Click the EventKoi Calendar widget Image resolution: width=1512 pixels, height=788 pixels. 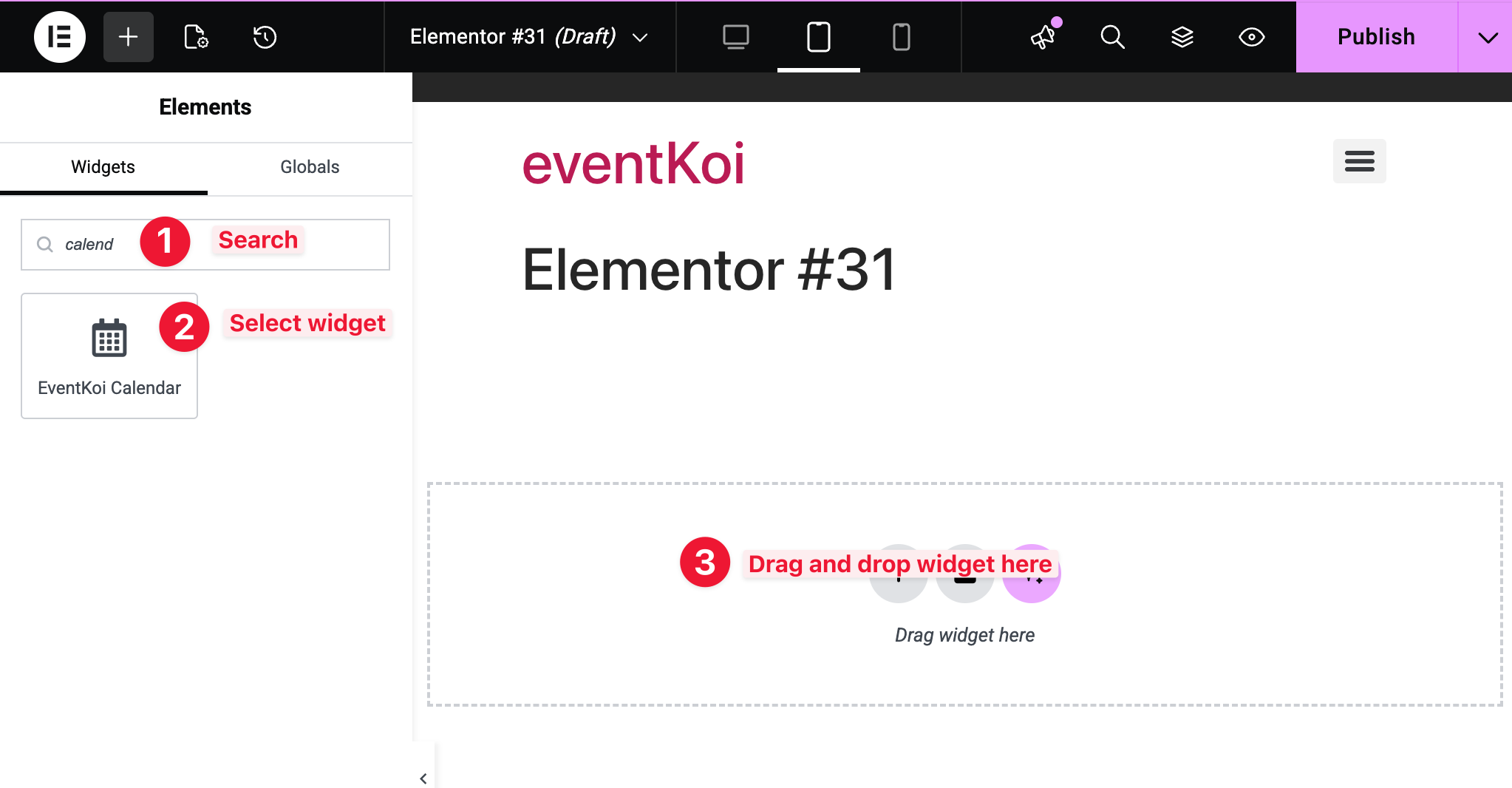(x=109, y=356)
